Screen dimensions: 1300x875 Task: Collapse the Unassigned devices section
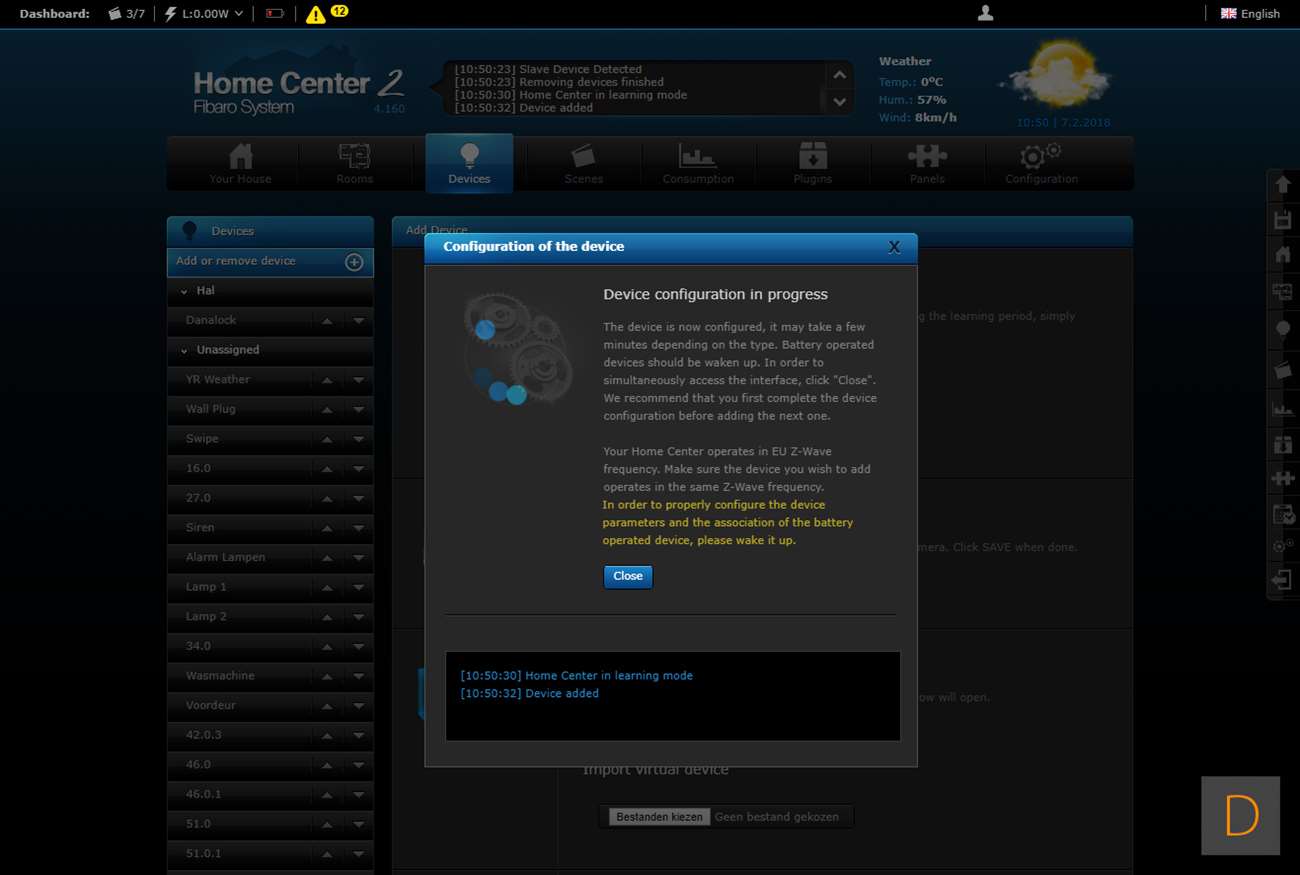(184, 351)
